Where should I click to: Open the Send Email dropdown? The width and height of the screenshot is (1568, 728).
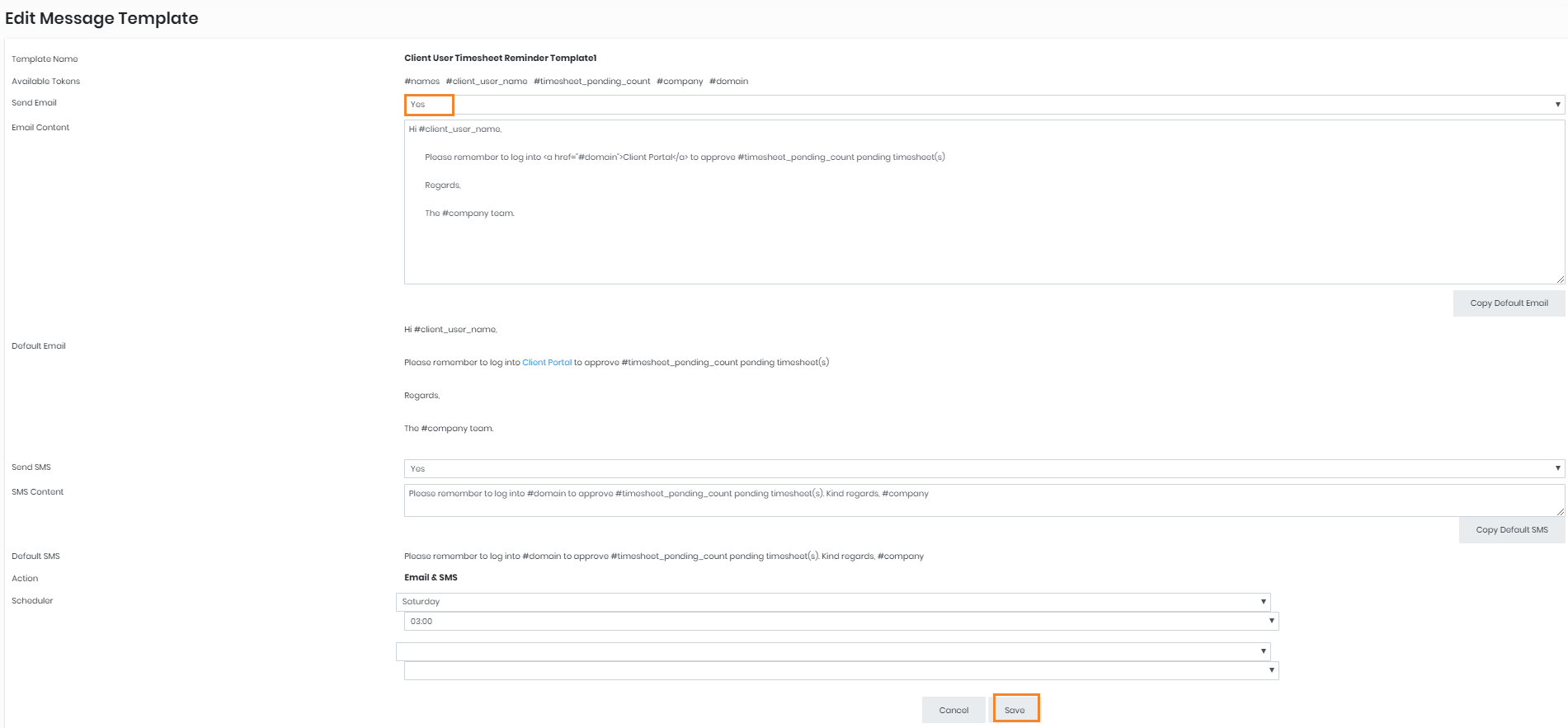tap(983, 105)
